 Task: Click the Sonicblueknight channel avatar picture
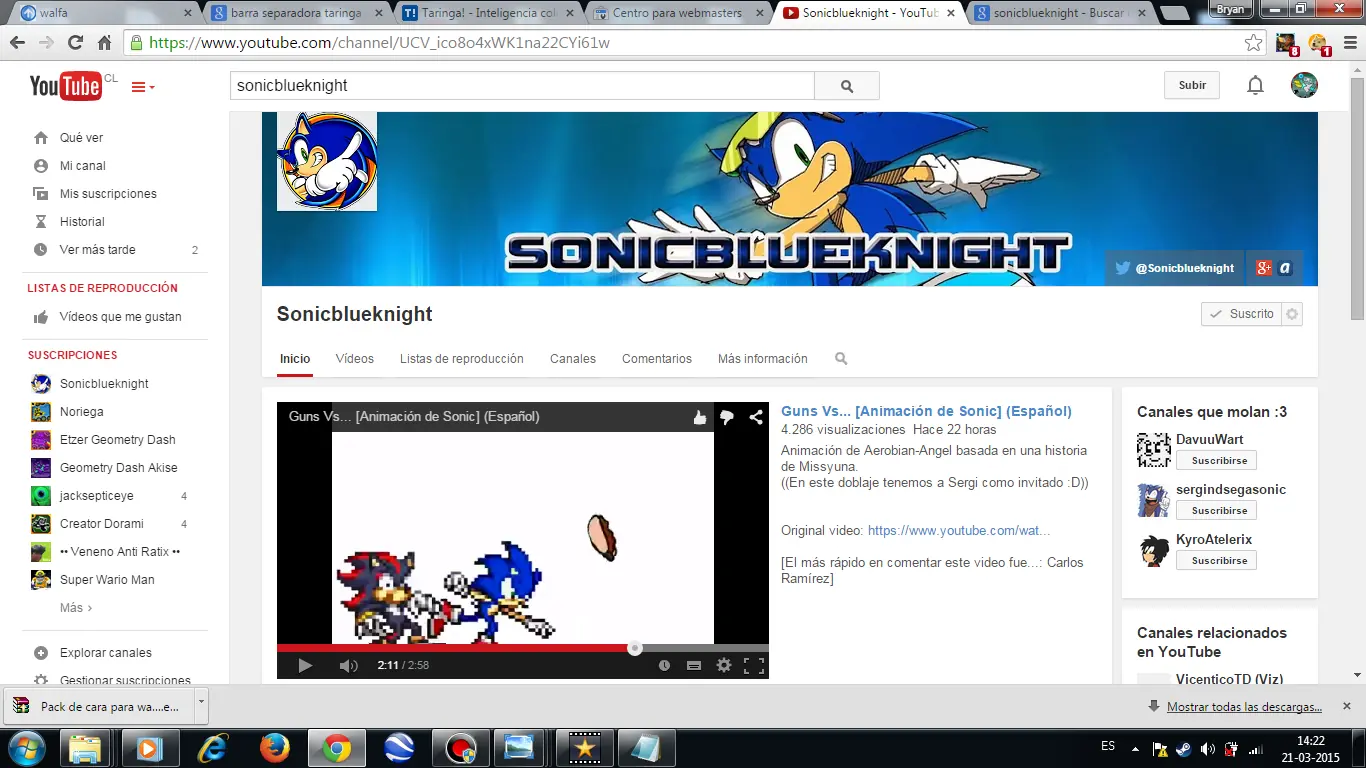pos(327,161)
